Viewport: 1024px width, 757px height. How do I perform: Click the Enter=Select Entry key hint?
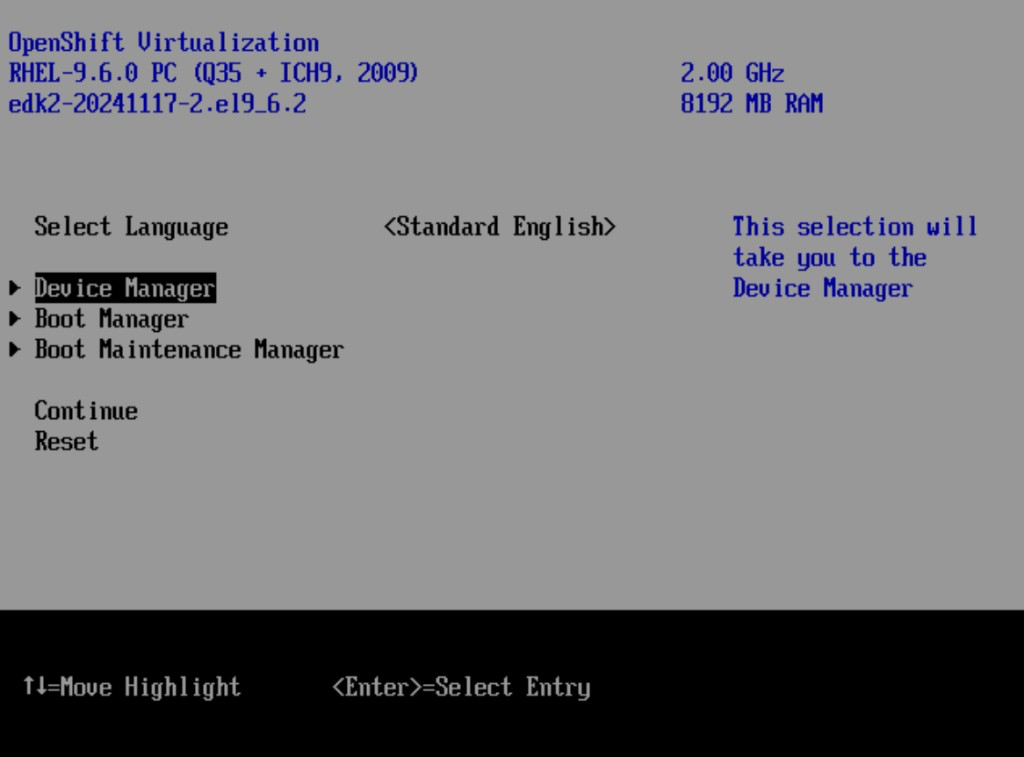pos(461,686)
